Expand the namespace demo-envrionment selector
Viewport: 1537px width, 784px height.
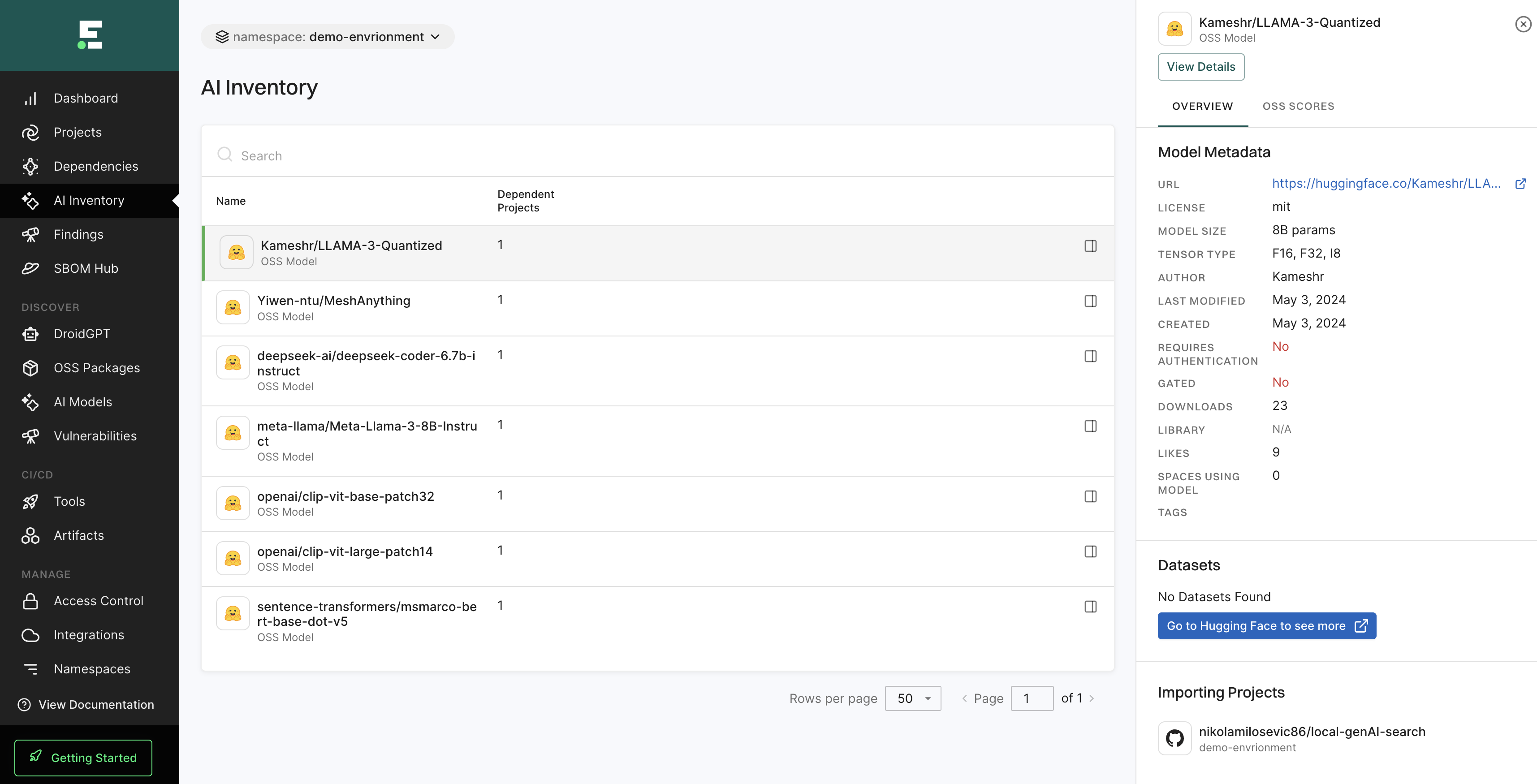pyautogui.click(x=328, y=37)
